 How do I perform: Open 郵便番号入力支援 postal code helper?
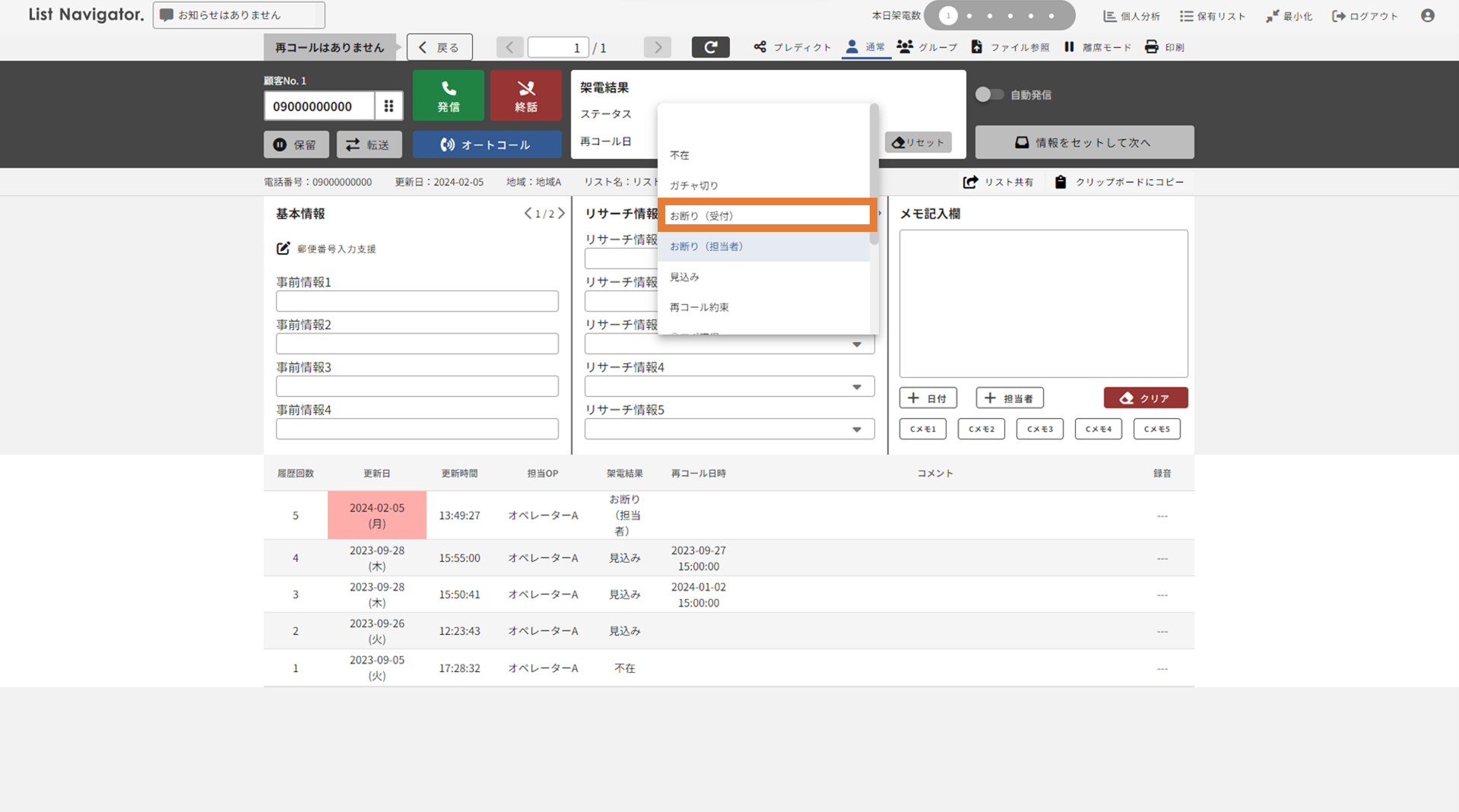click(326, 249)
